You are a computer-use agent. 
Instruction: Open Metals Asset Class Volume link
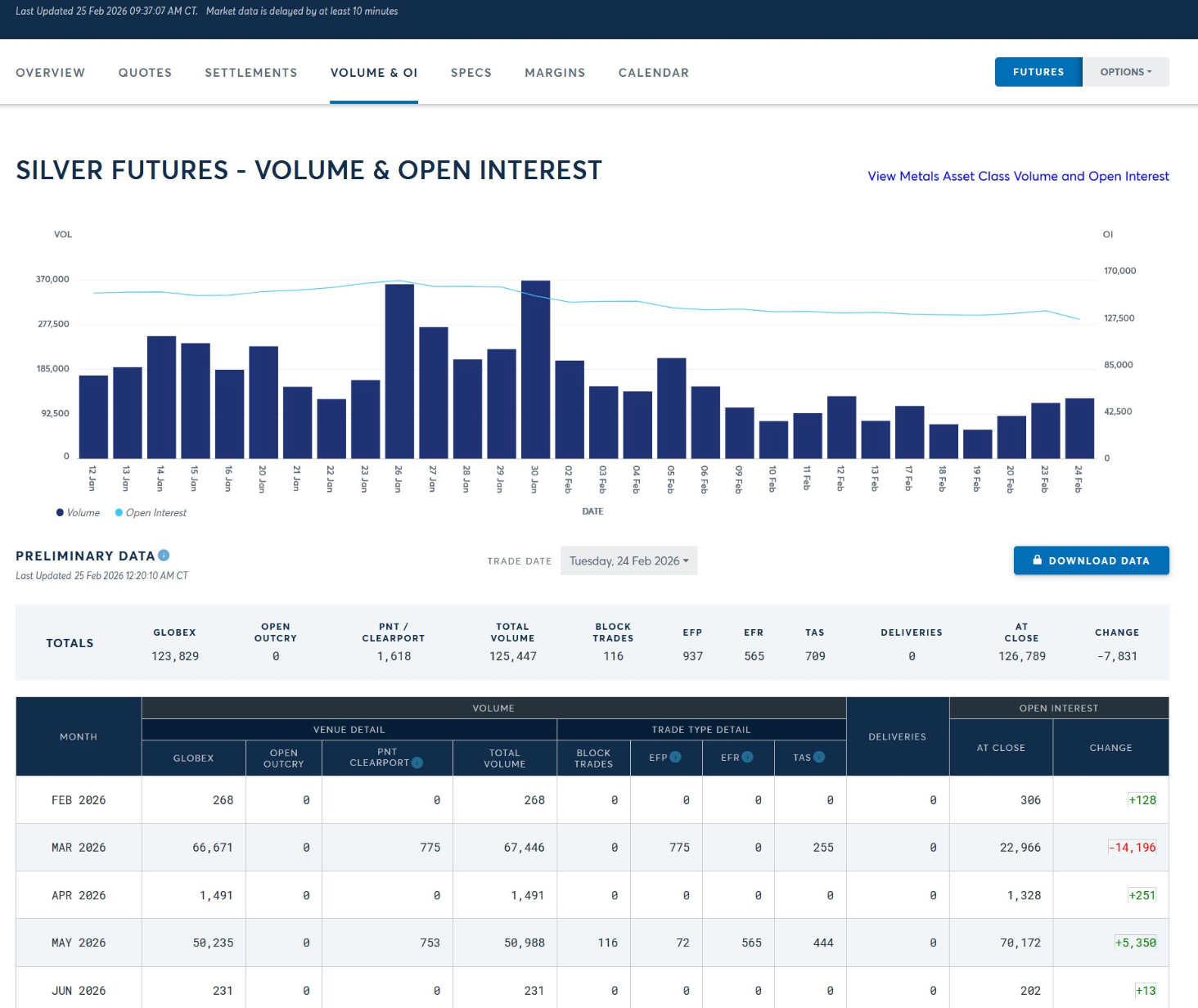pyautogui.click(x=1018, y=176)
